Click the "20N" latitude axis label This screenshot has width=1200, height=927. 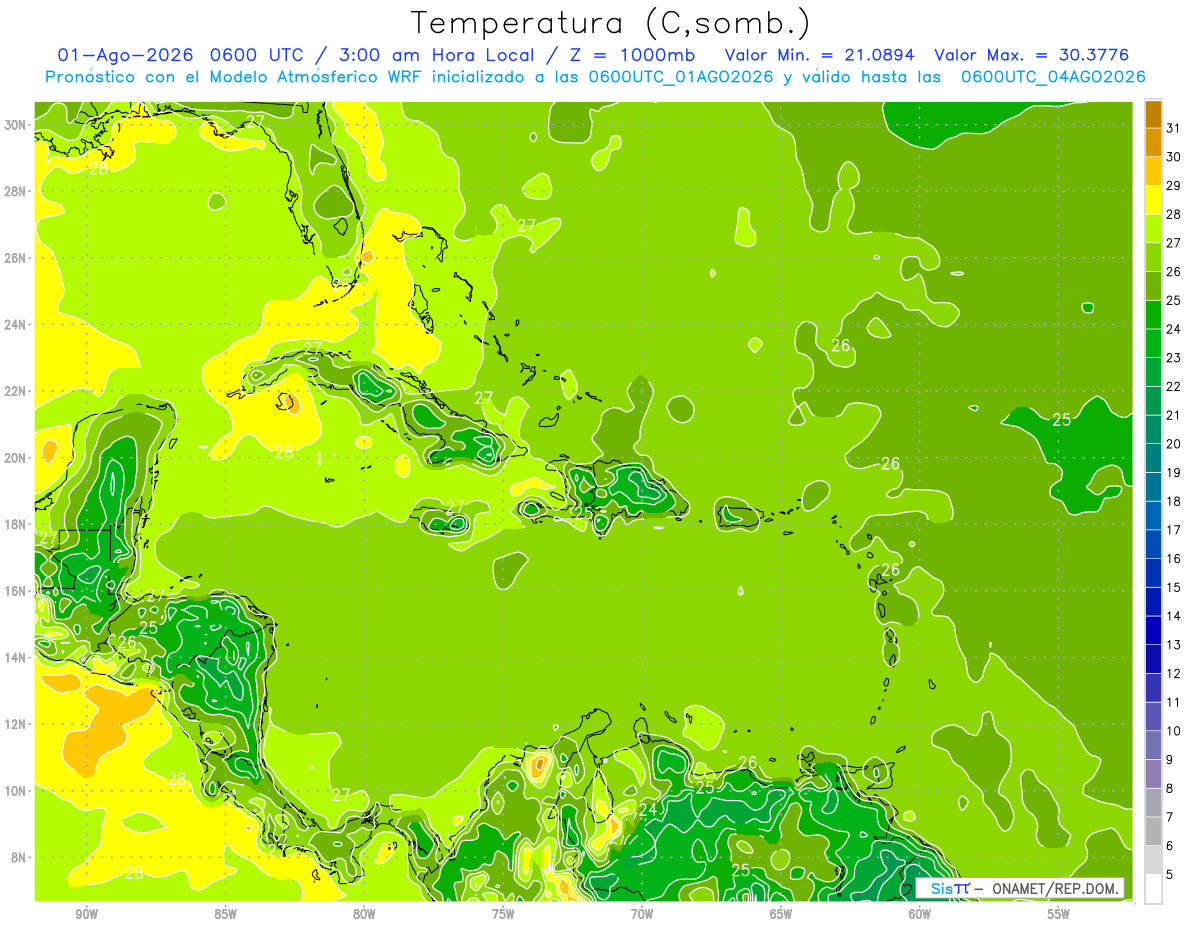click(x=16, y=458)
